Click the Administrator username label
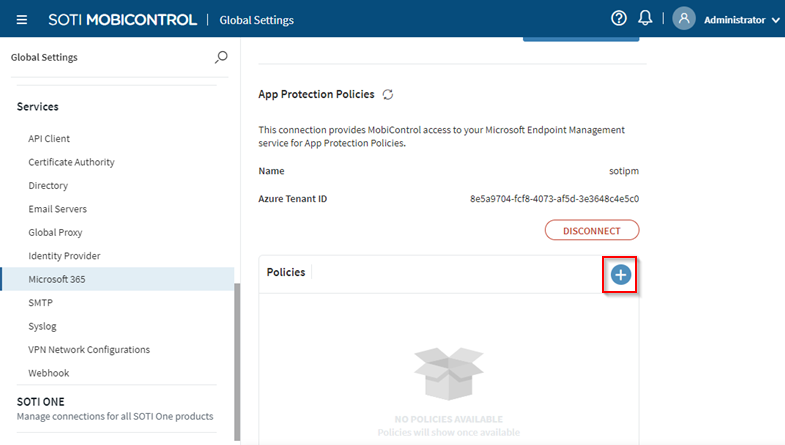The height and width of the screenshot is (445, 785). pos(734,20)
